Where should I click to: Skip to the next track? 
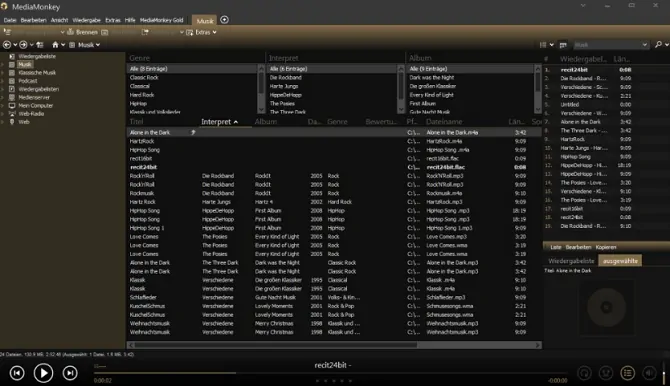coord(70,373)
